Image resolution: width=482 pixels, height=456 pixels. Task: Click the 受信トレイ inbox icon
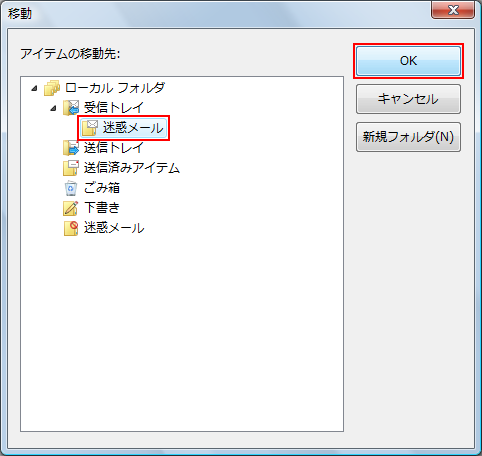71,108
